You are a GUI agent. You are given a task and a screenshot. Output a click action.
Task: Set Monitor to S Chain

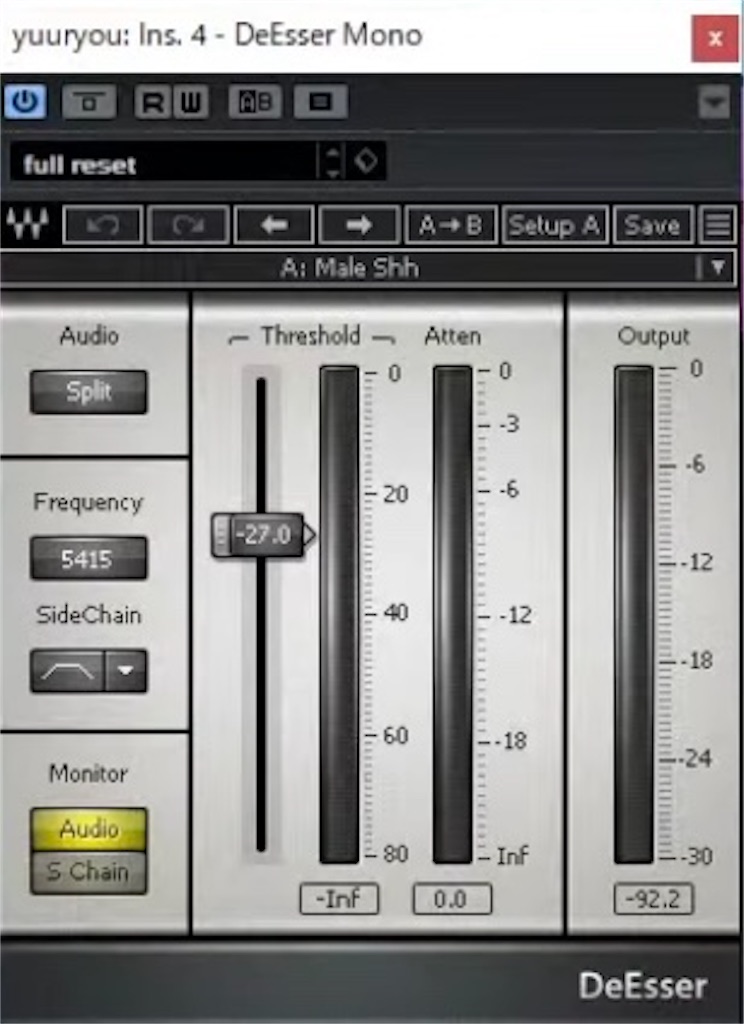coord(88,872)
